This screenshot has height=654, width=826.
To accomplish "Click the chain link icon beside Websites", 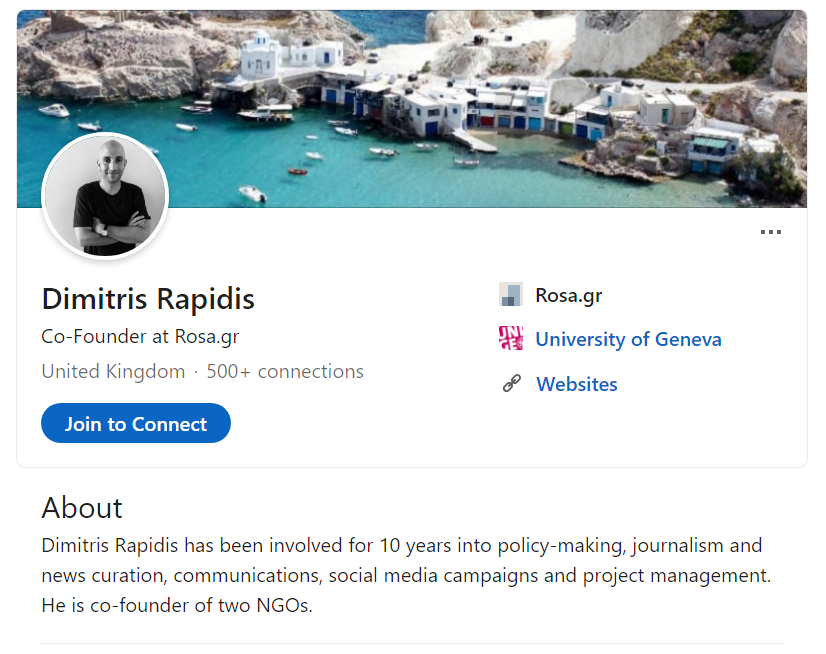I will pyautogui.click(x=511, y=384).
